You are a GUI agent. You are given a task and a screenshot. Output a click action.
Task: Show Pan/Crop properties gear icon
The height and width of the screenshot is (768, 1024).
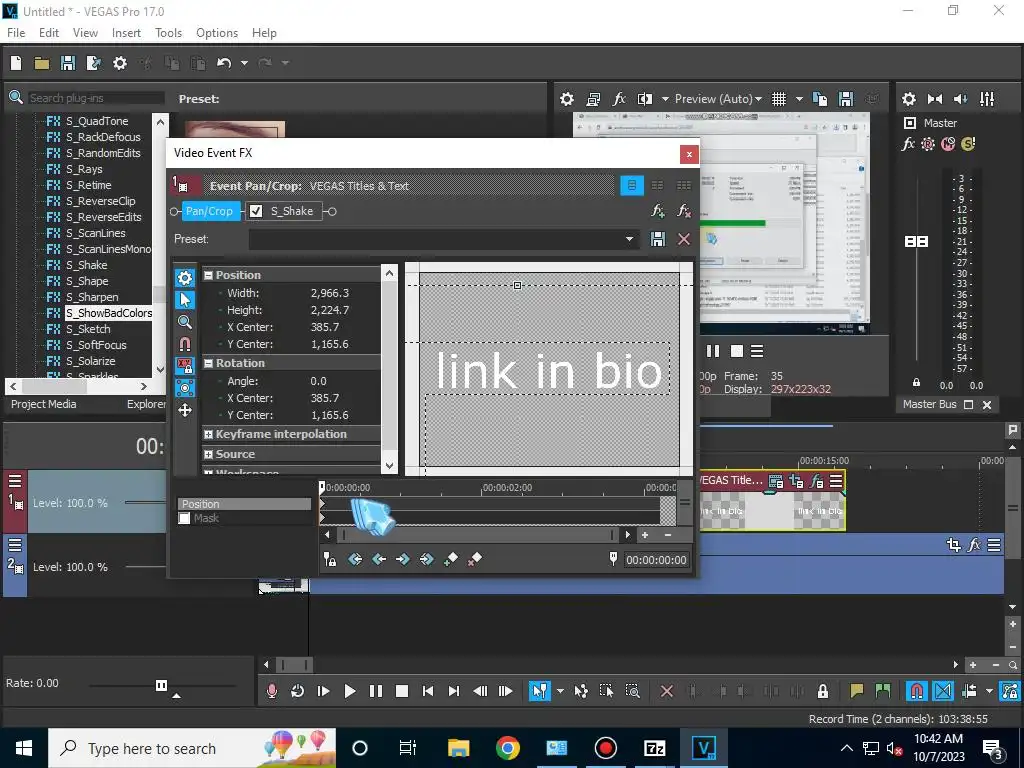click(x=185, y=278)
